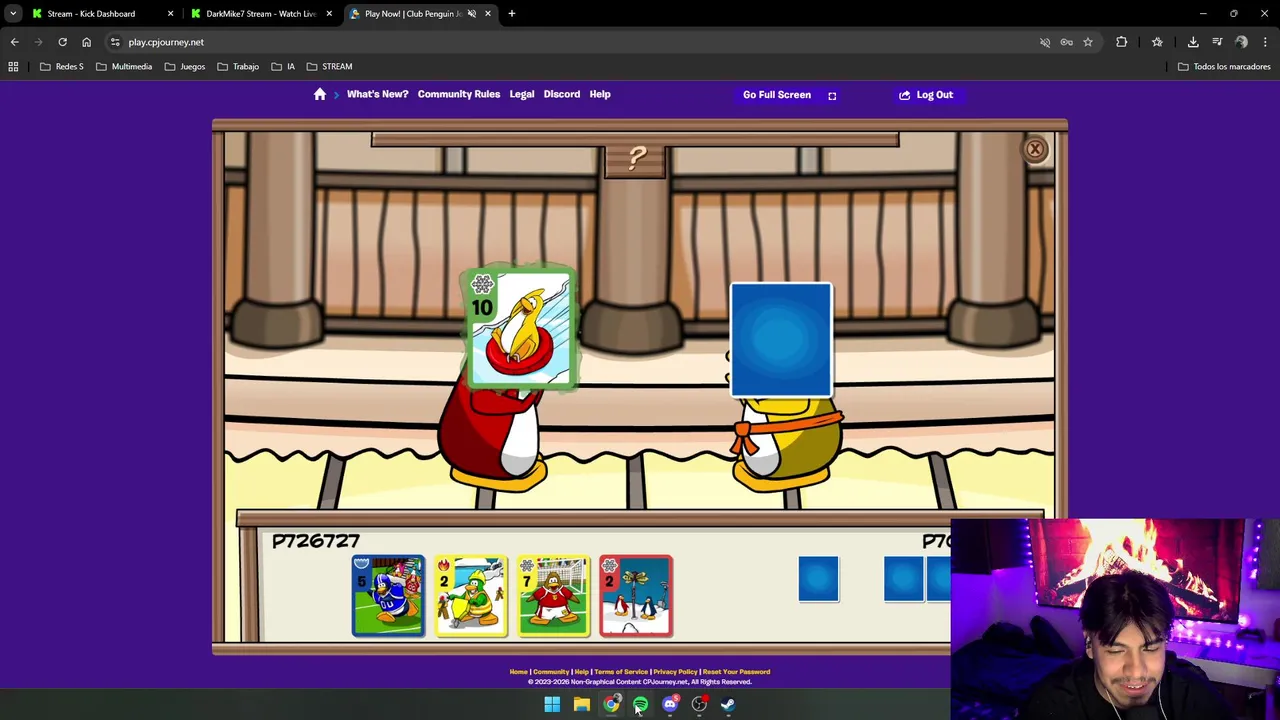Open the STREAM bookmark folder
Viewport: 1280px width, 720px height.
329,66
